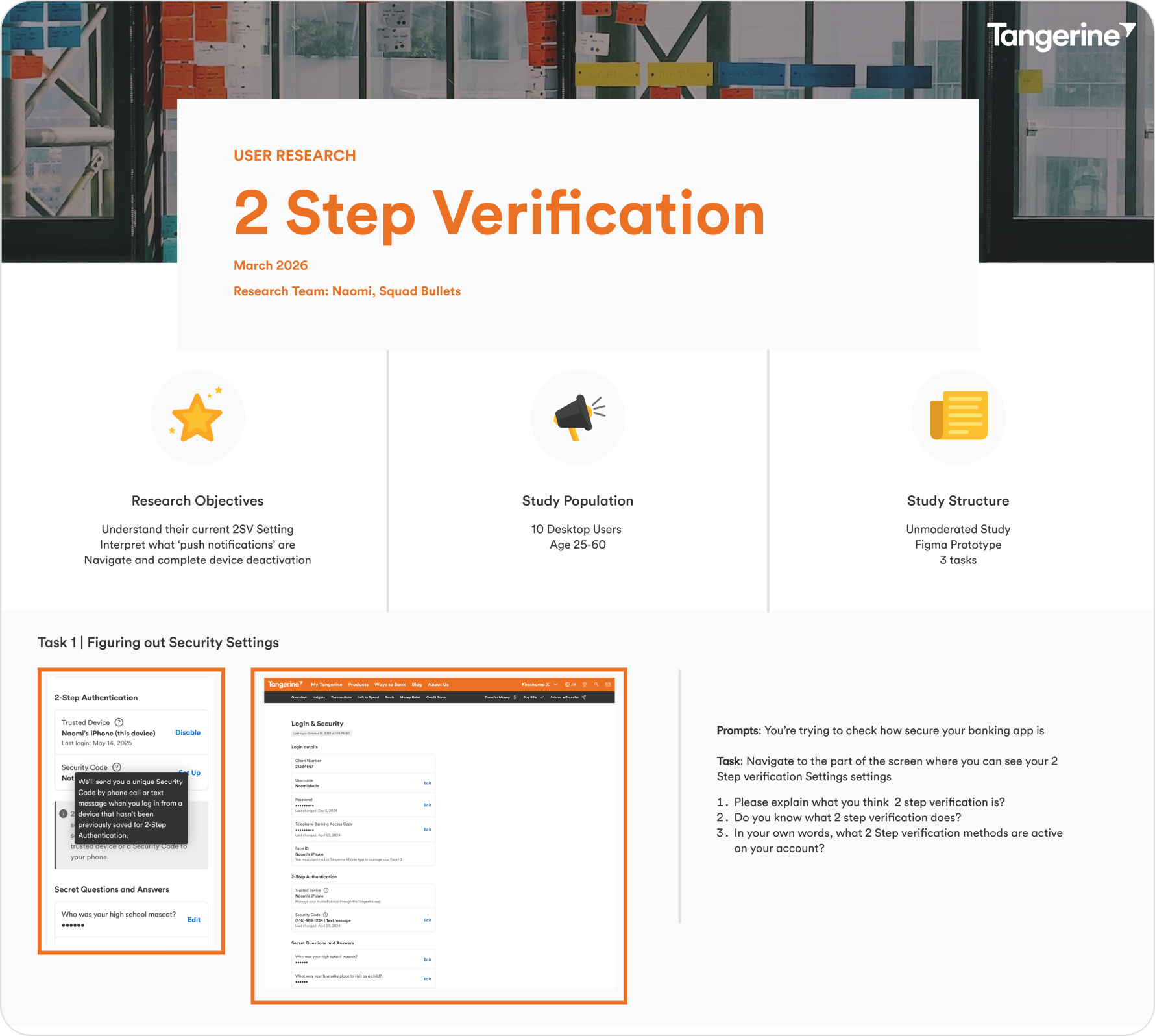1155x1036 pixels.
Task: Click the Security Code help icon in desktop mockup
Action: click(326, 915)
